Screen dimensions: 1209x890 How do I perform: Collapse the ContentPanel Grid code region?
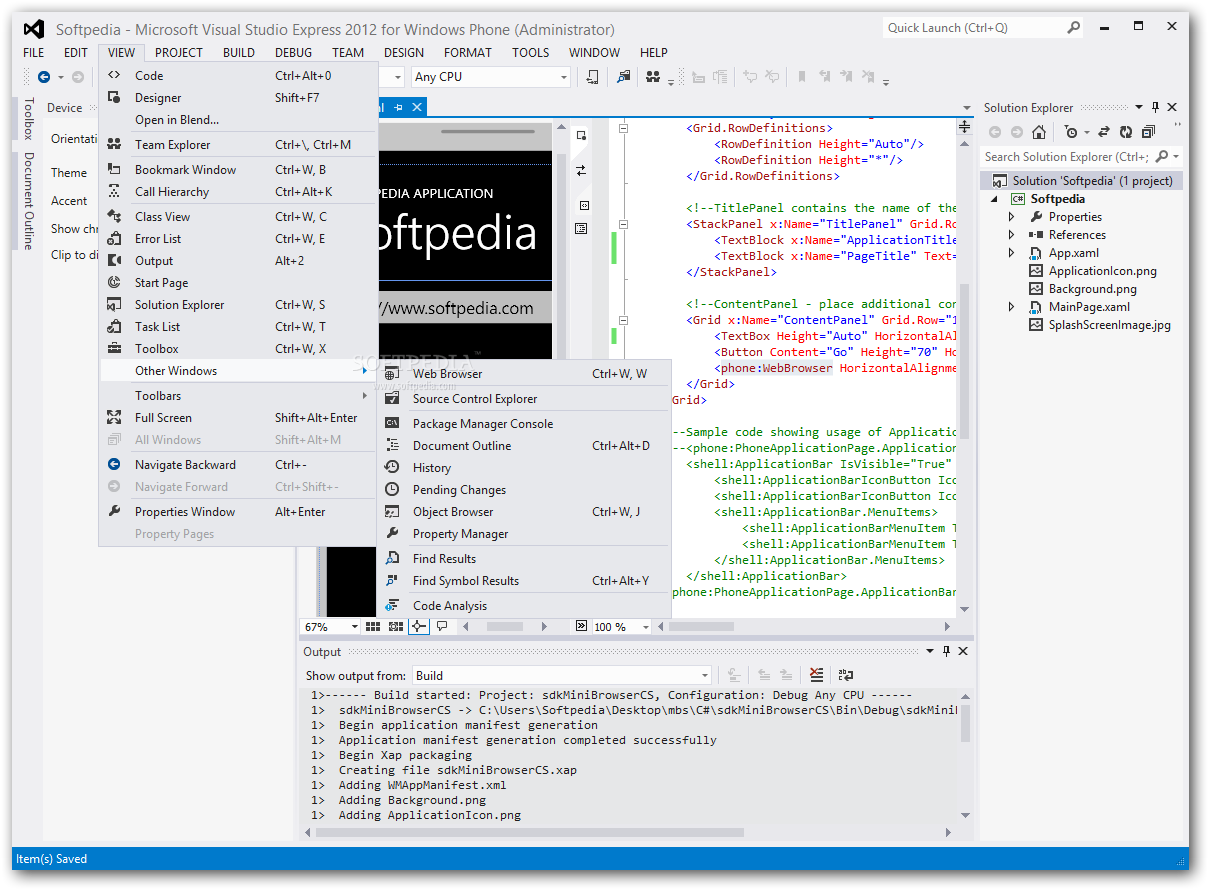(x=623, y=320)
